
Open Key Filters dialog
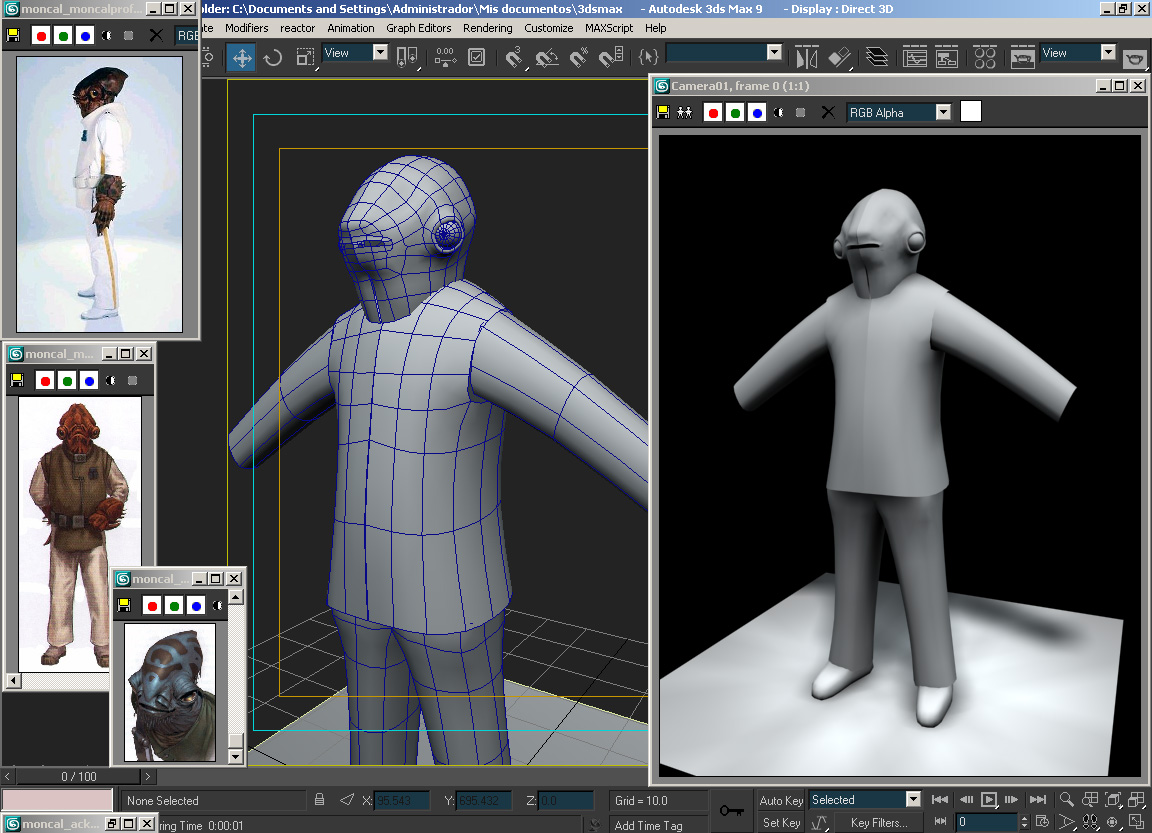tap(879, 823)
